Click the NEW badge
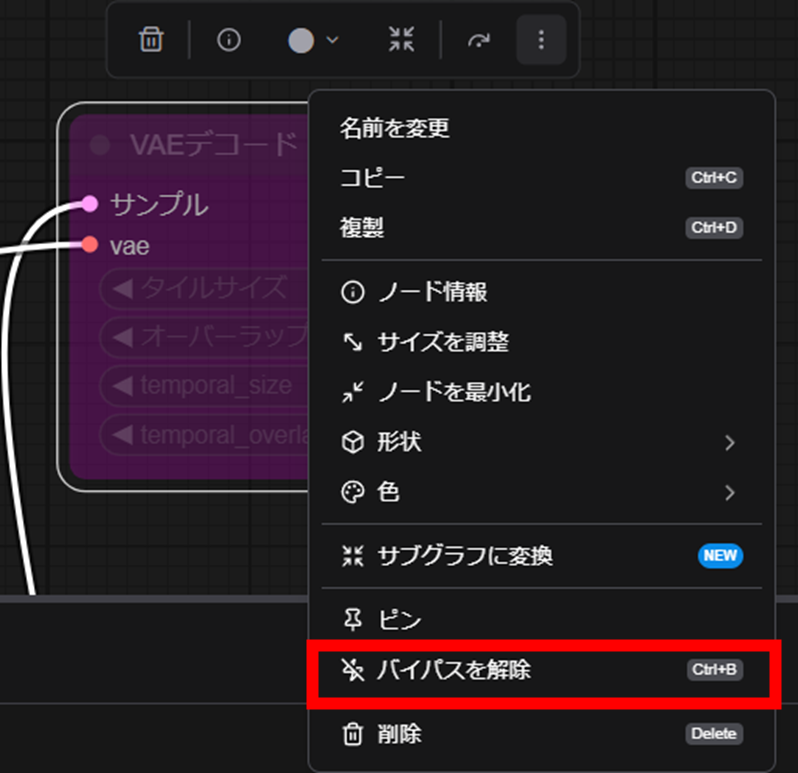Screen dimensions: 798x773 tap(720, 556)
